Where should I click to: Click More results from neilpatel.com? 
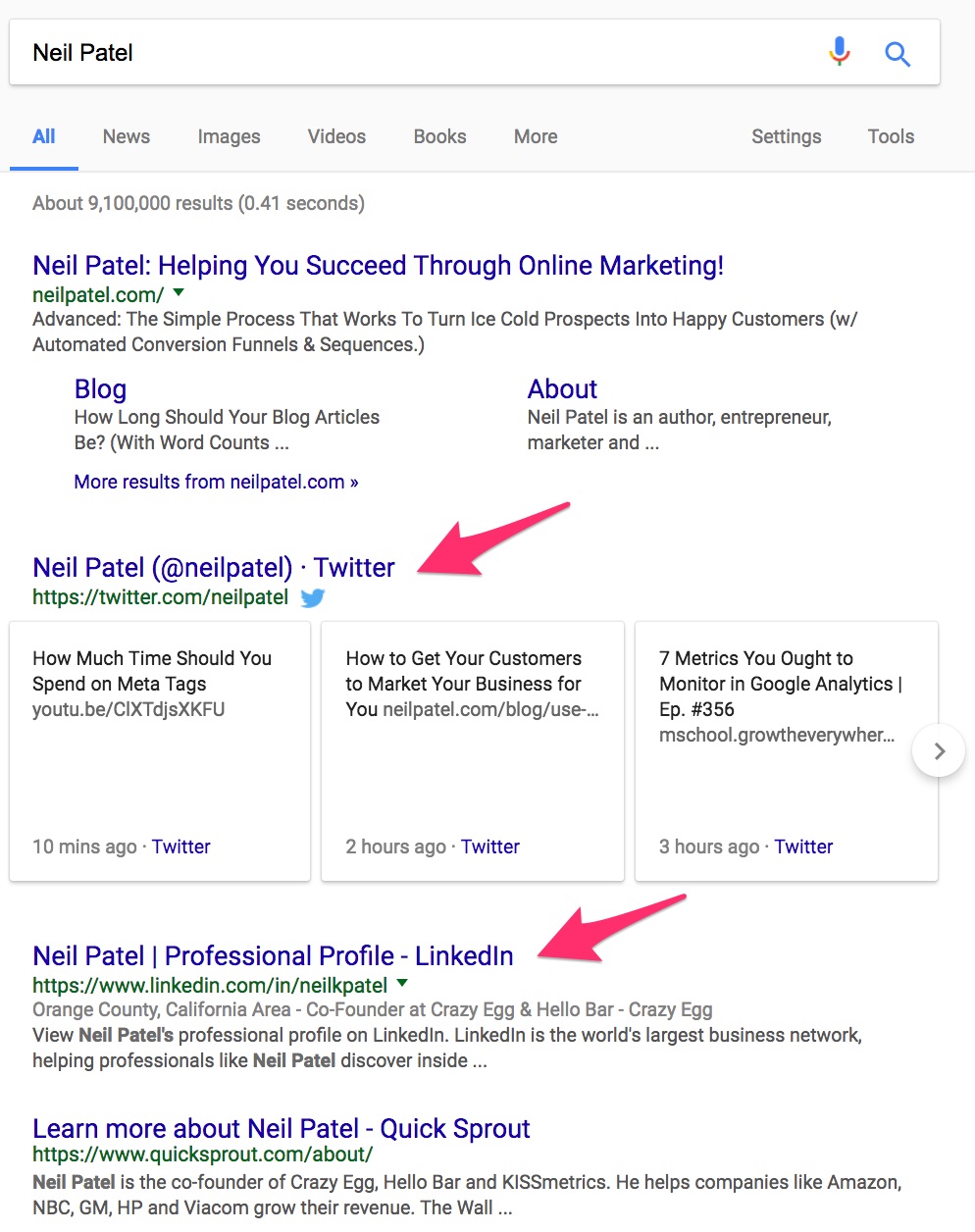(217, 482)
